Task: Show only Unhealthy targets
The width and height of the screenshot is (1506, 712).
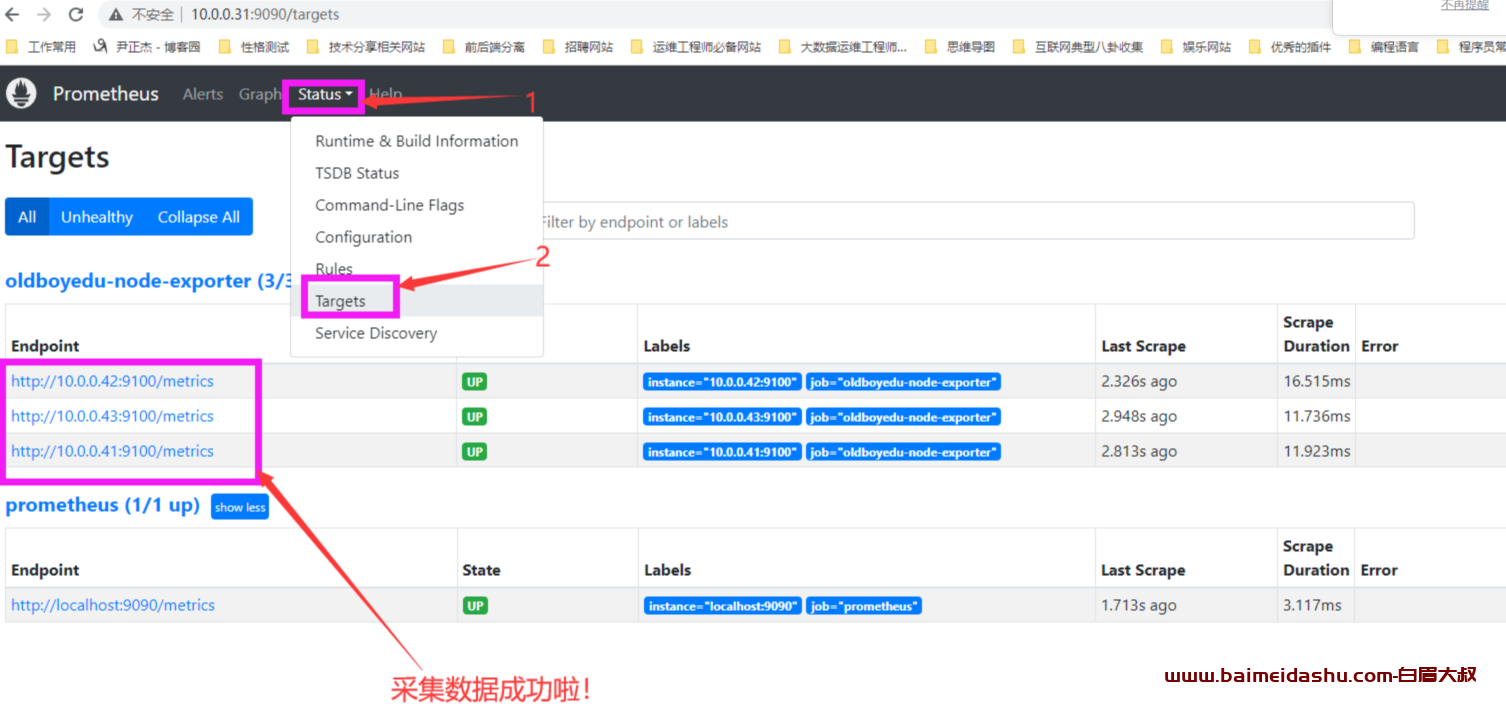Action: tap(97, 217)
